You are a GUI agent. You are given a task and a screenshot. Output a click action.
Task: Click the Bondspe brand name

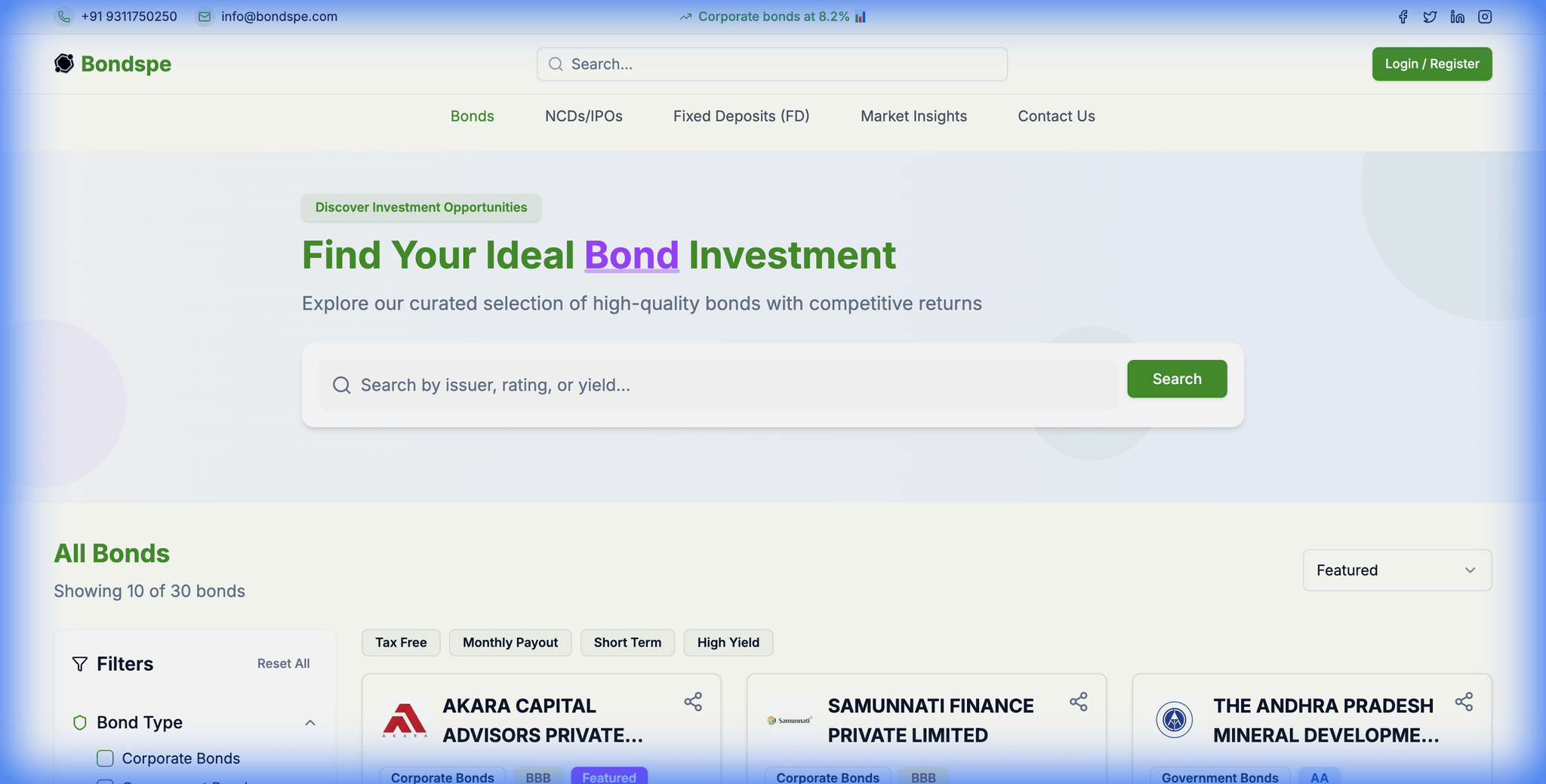click(126, 64)
